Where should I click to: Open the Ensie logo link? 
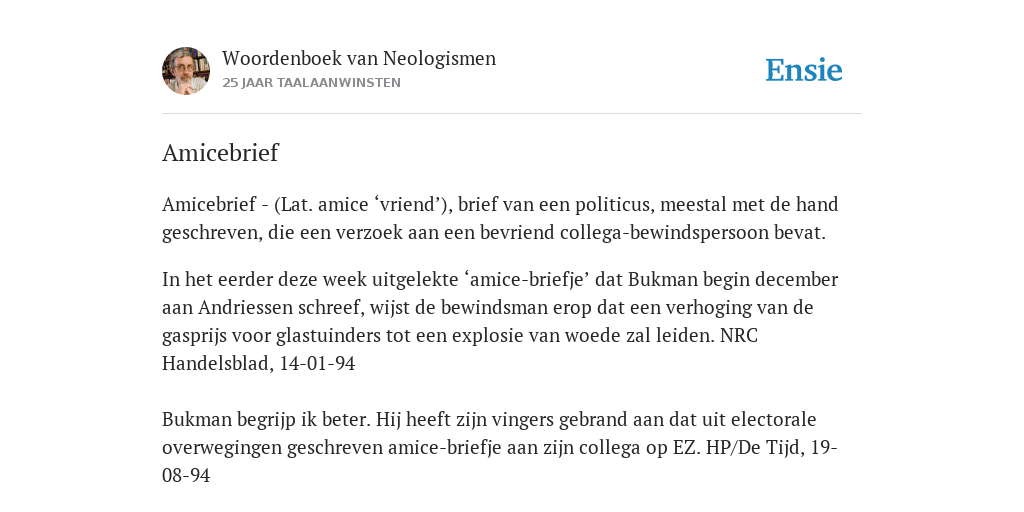804,70
